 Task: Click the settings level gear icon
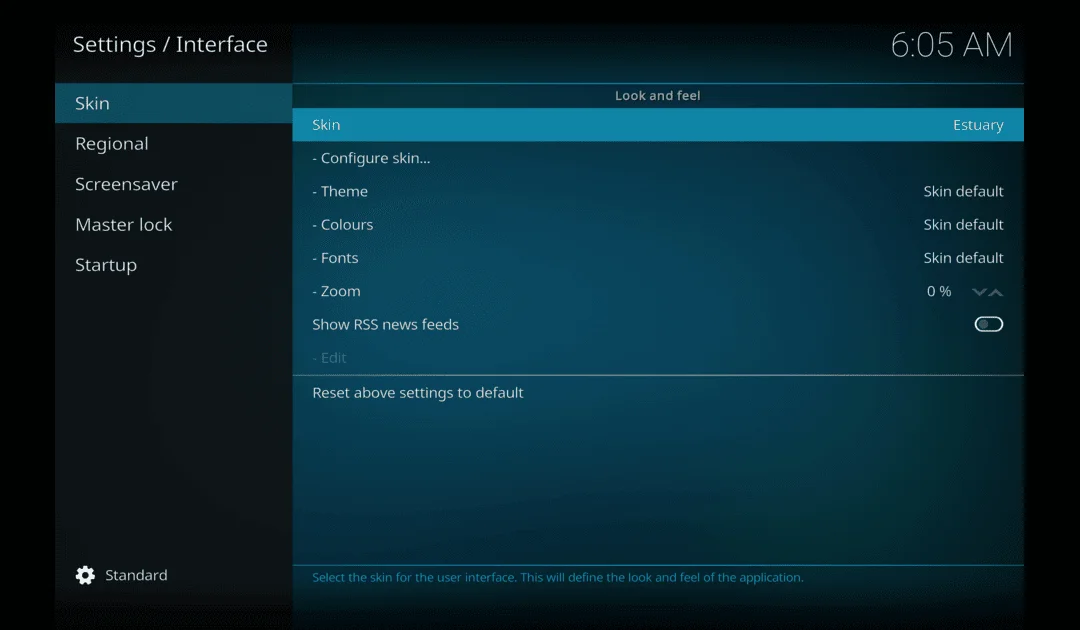(86, 575)
